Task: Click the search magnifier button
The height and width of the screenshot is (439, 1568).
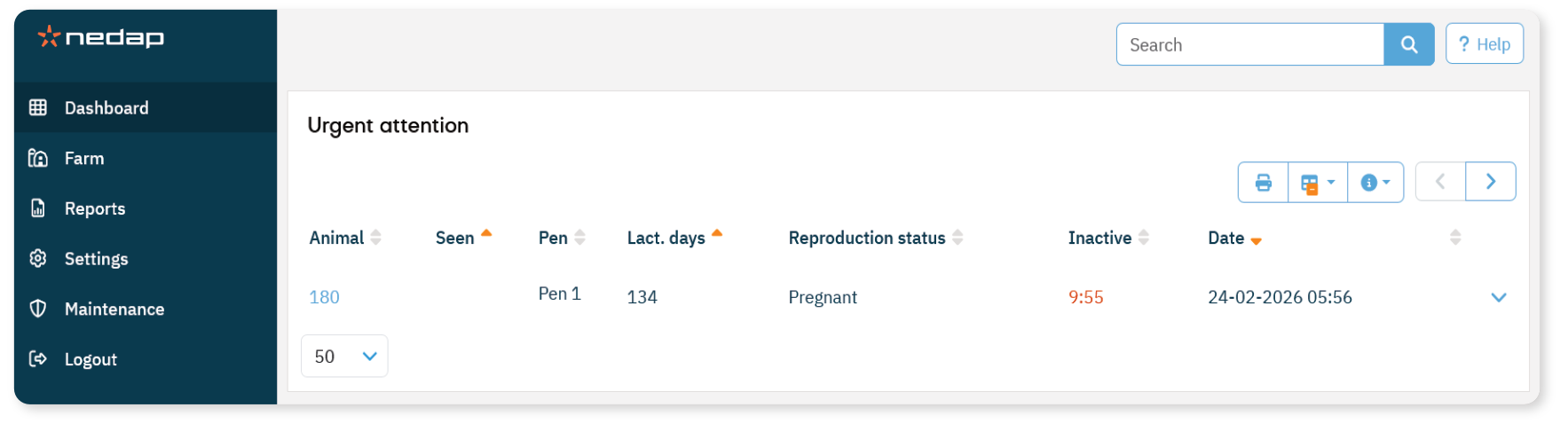Action: (x=1408, y=44)
